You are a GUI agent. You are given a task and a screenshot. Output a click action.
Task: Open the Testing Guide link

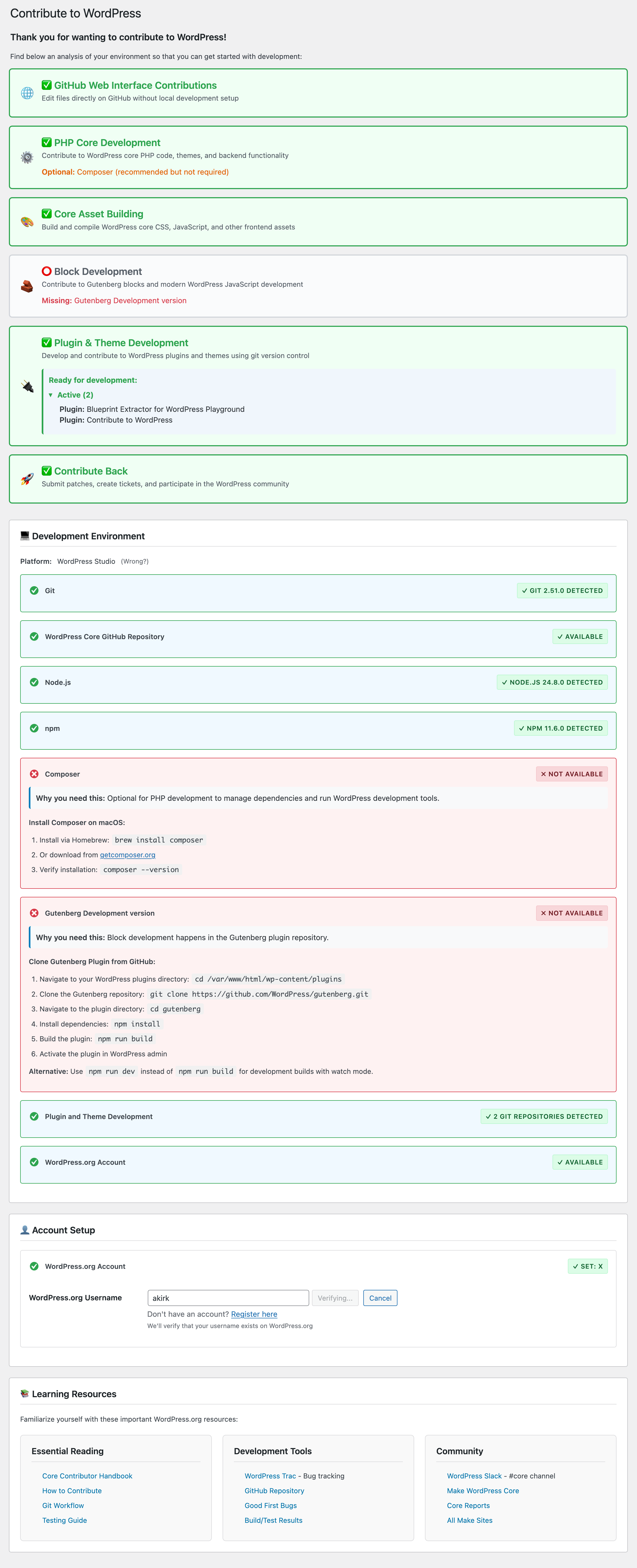point(65,1521)
